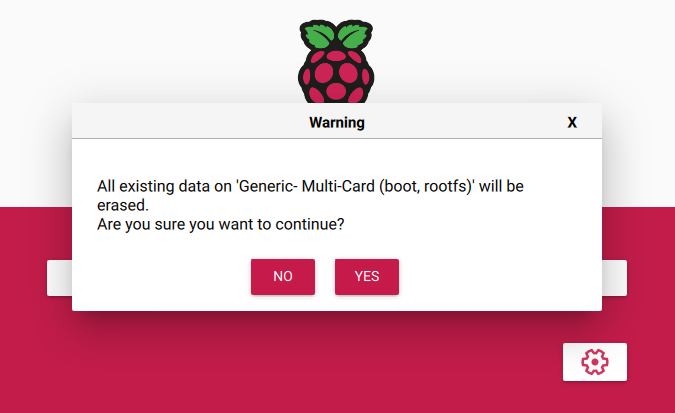Click the green leaves of the raspberry logo
Screen dimensions: 675x413
[x=336, y=35]
